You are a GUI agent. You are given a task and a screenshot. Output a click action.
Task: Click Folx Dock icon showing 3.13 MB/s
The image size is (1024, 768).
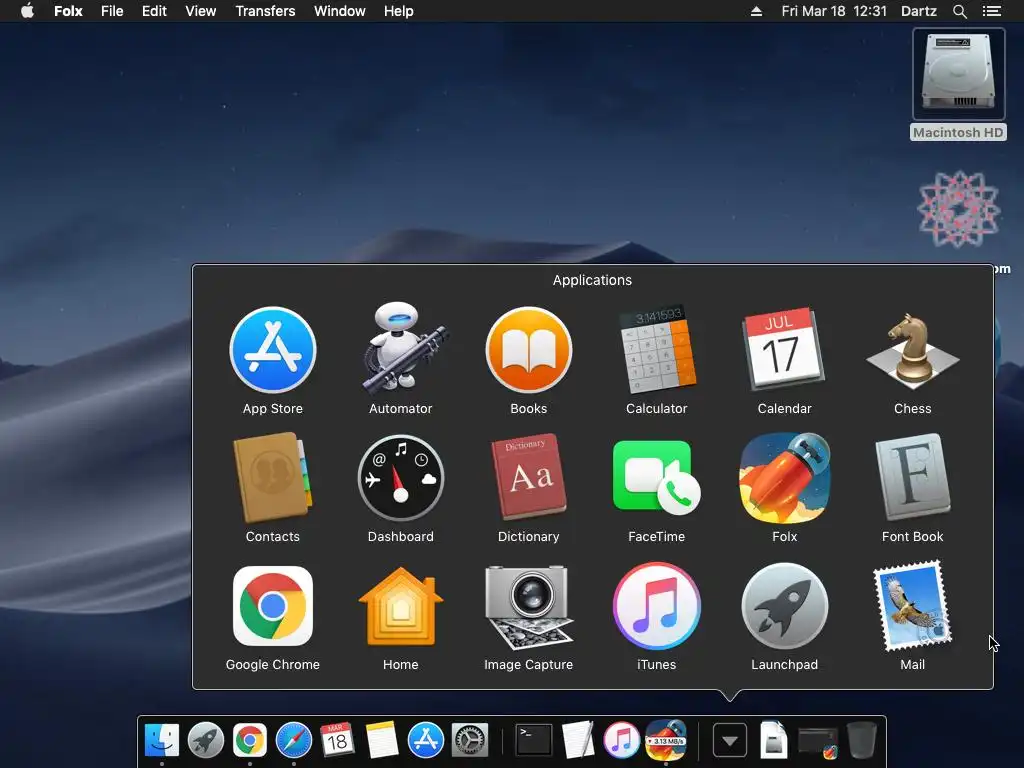[666, 741]
